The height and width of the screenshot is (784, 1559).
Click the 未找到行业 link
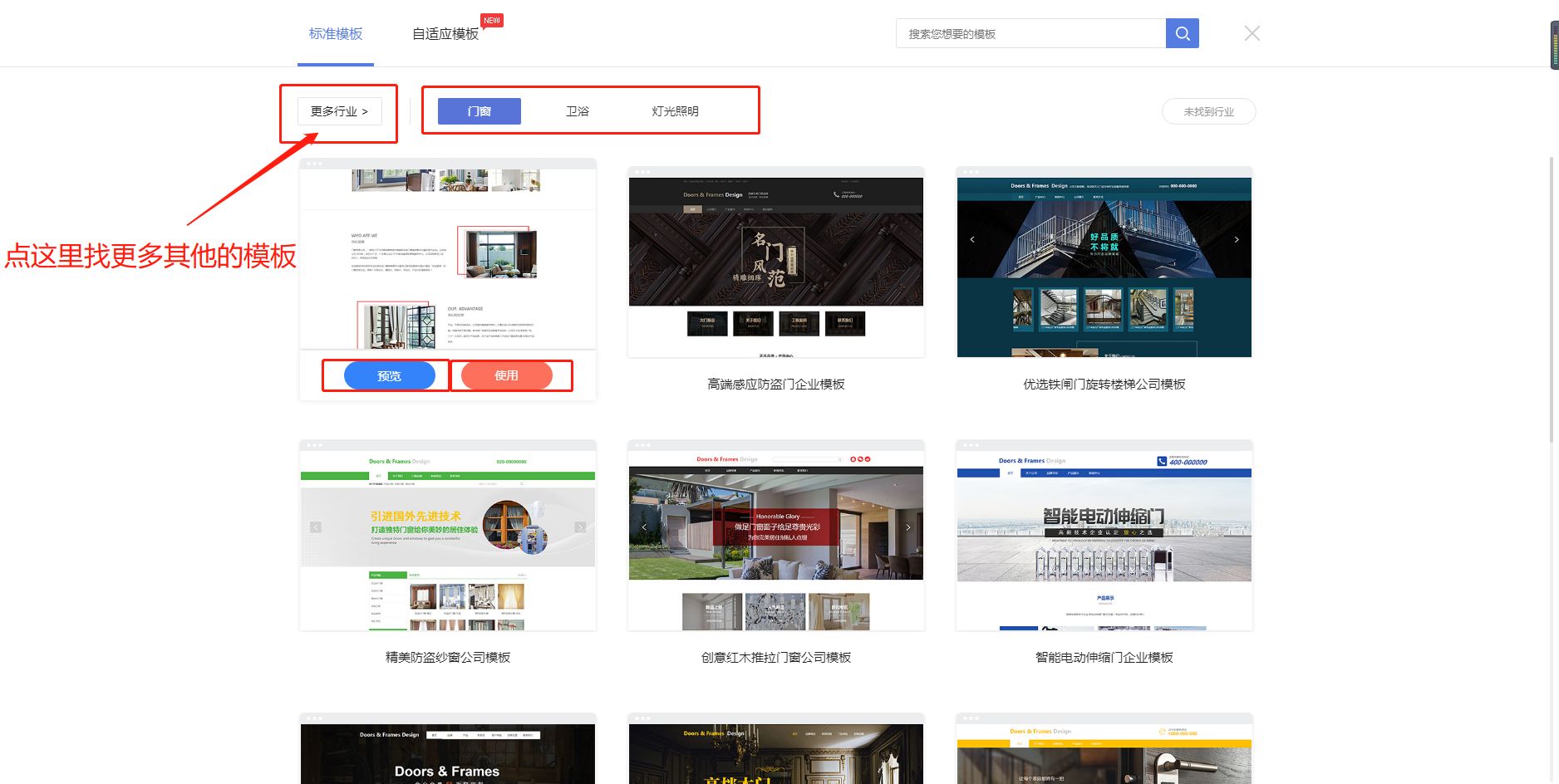(x=1208, y=110)
